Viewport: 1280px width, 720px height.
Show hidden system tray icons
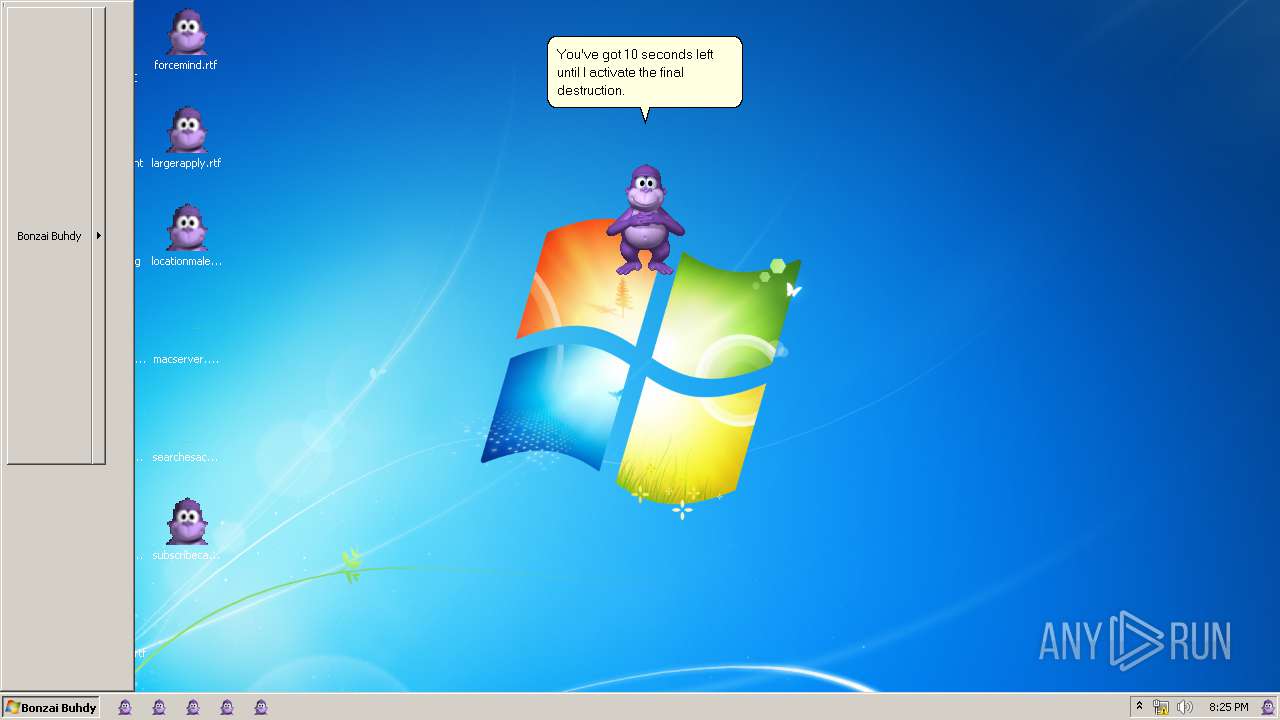click(1139, 707)
